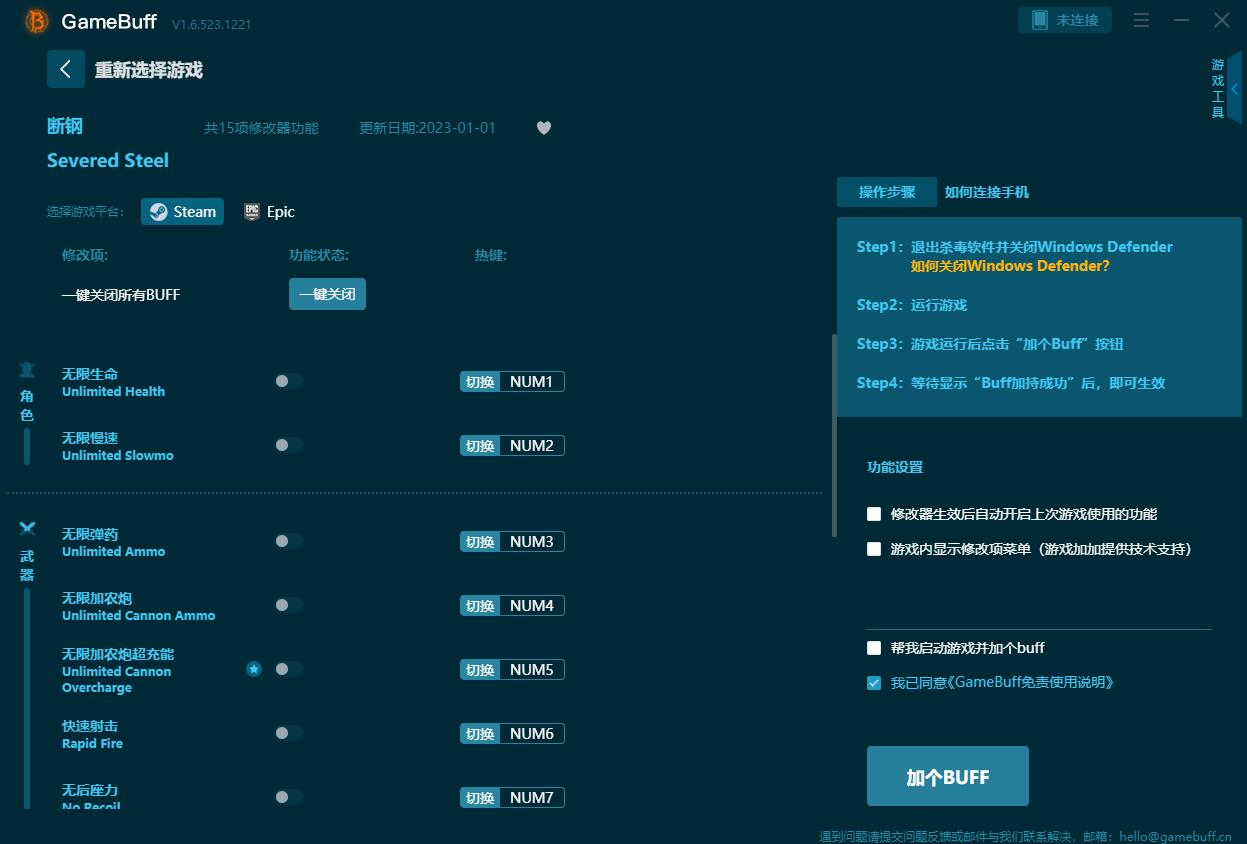Favorite Severed Steel with heart icon
Screen dimensions: 1247x844
coord(544,128)
